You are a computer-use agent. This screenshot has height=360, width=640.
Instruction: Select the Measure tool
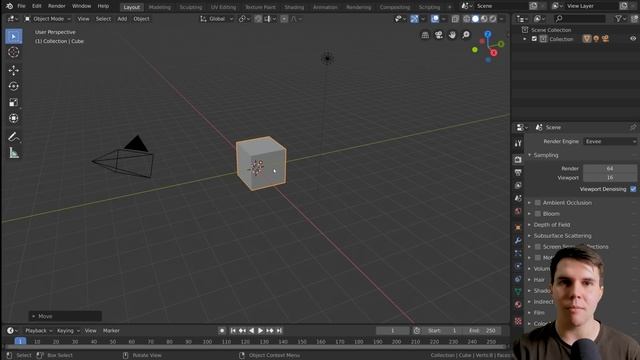click(13, 153)
